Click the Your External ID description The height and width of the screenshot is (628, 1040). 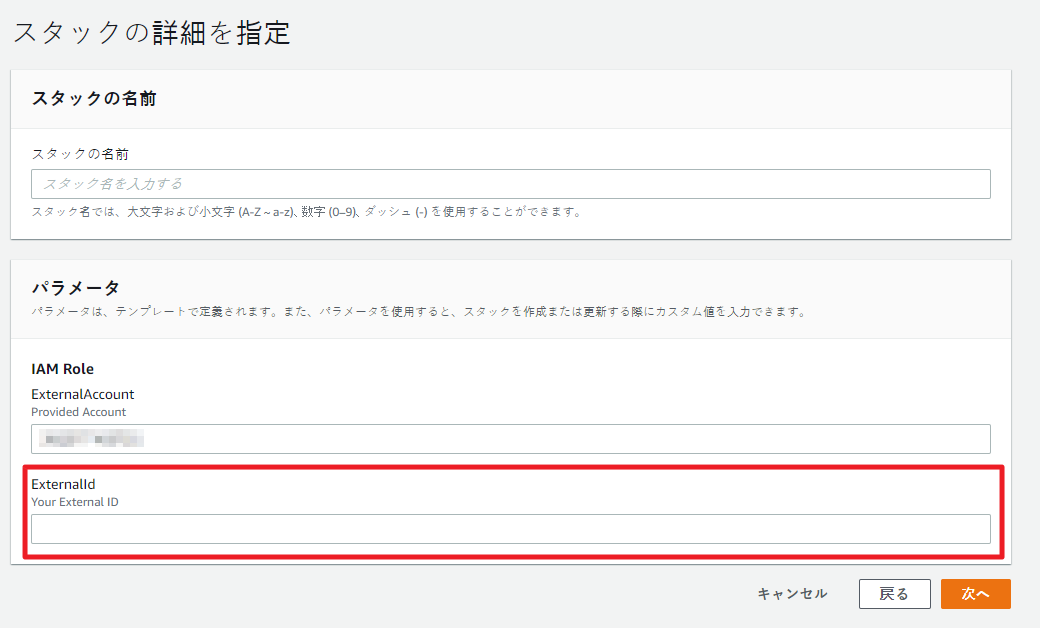[75, 502]
